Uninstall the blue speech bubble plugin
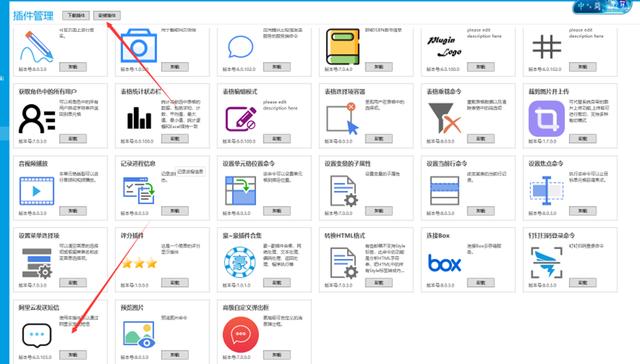Viewport: 640px width, 364px height. pos(277,67)
